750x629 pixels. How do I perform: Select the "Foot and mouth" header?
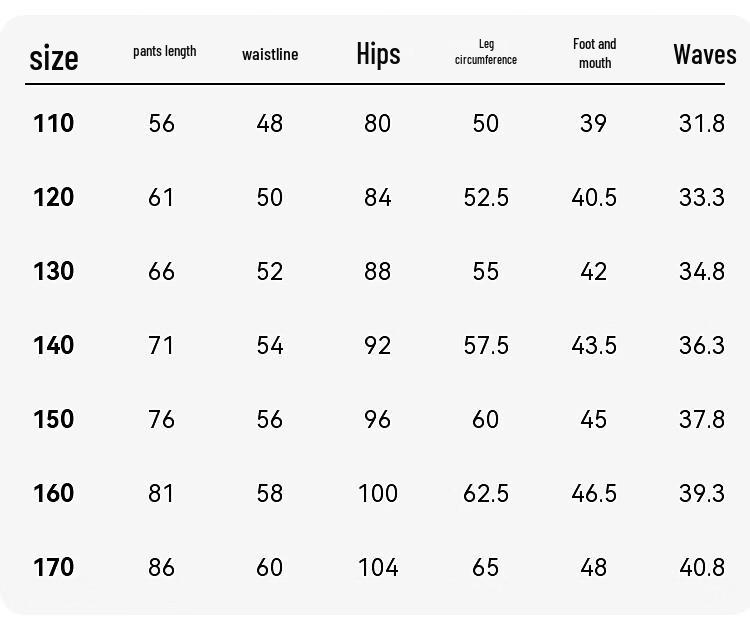(594, 53)
